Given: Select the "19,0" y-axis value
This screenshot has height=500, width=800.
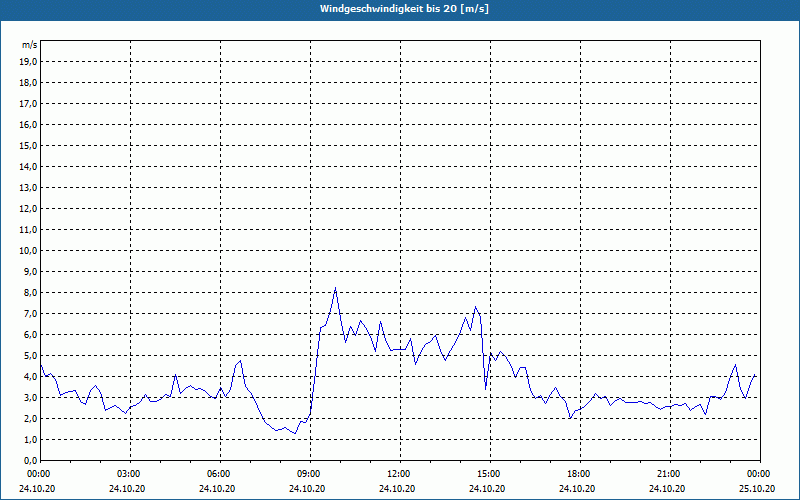Looking at the screenshot, I should coord(28,62).
